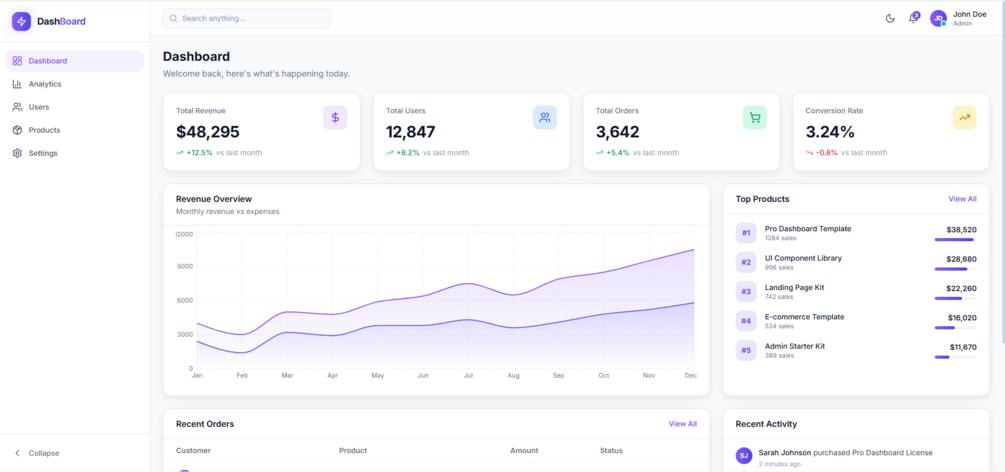Click the Status column header
The height and width of the screenshot is (472, 1005).
tap(611, 450)
